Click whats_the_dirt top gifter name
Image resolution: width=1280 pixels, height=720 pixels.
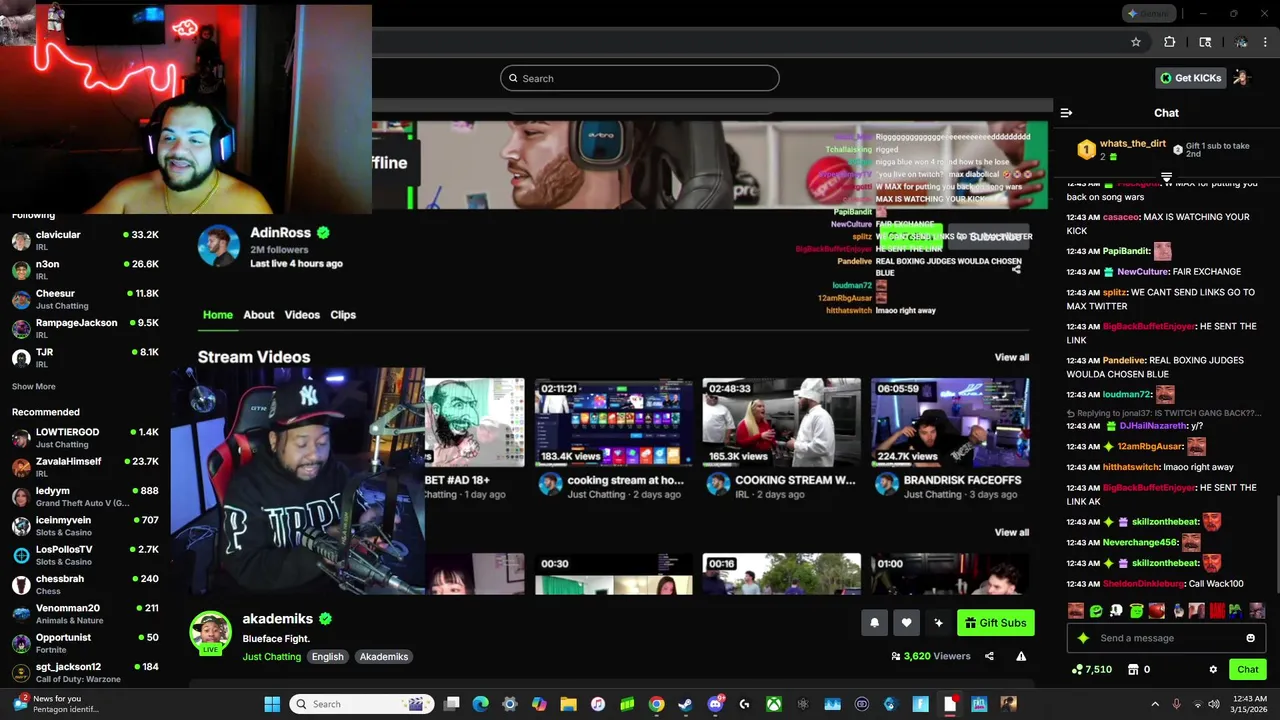point(1133,144)
